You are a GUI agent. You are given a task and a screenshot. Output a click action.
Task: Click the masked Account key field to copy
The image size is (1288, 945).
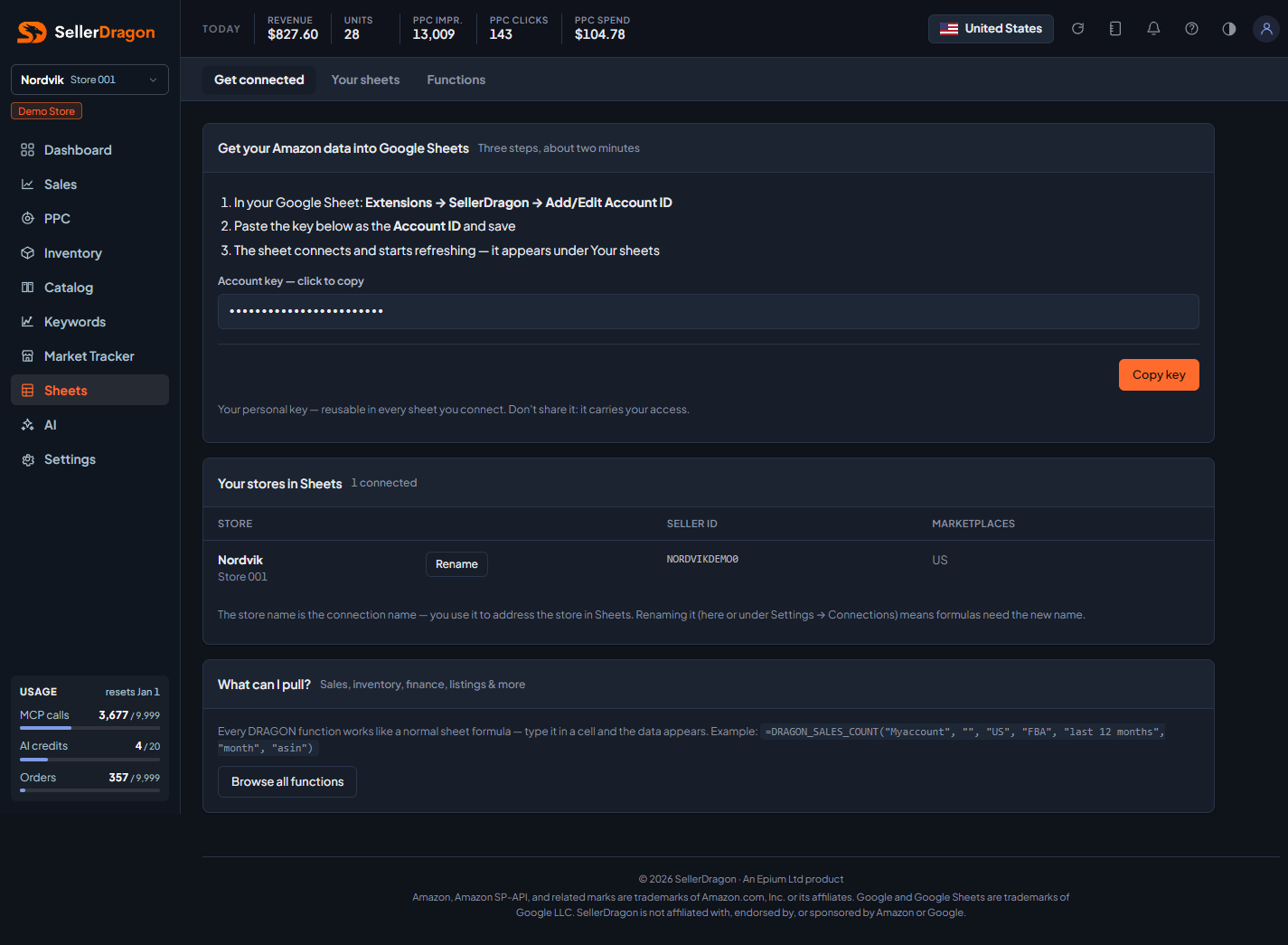[x=709, y=311]
